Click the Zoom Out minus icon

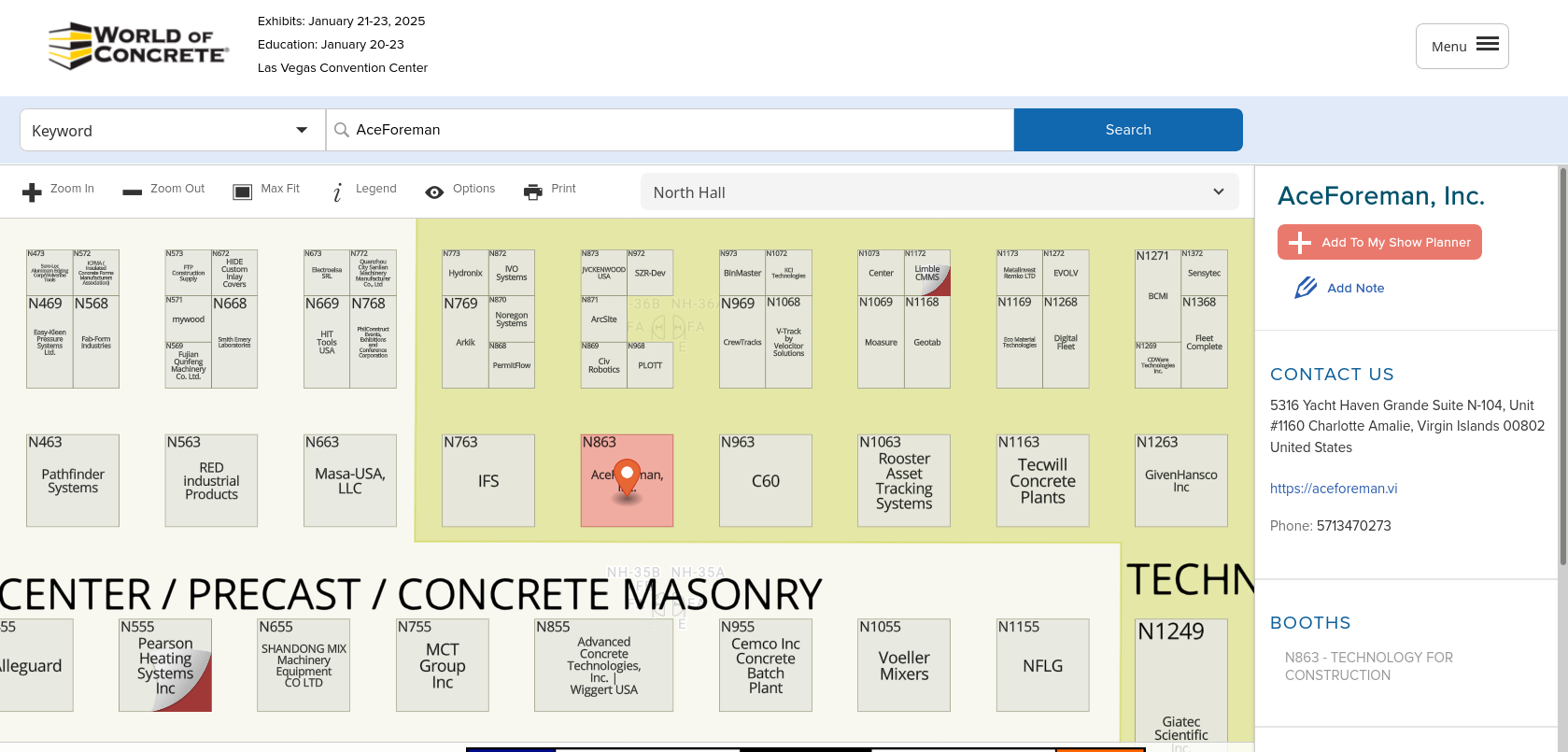point(133,192)
